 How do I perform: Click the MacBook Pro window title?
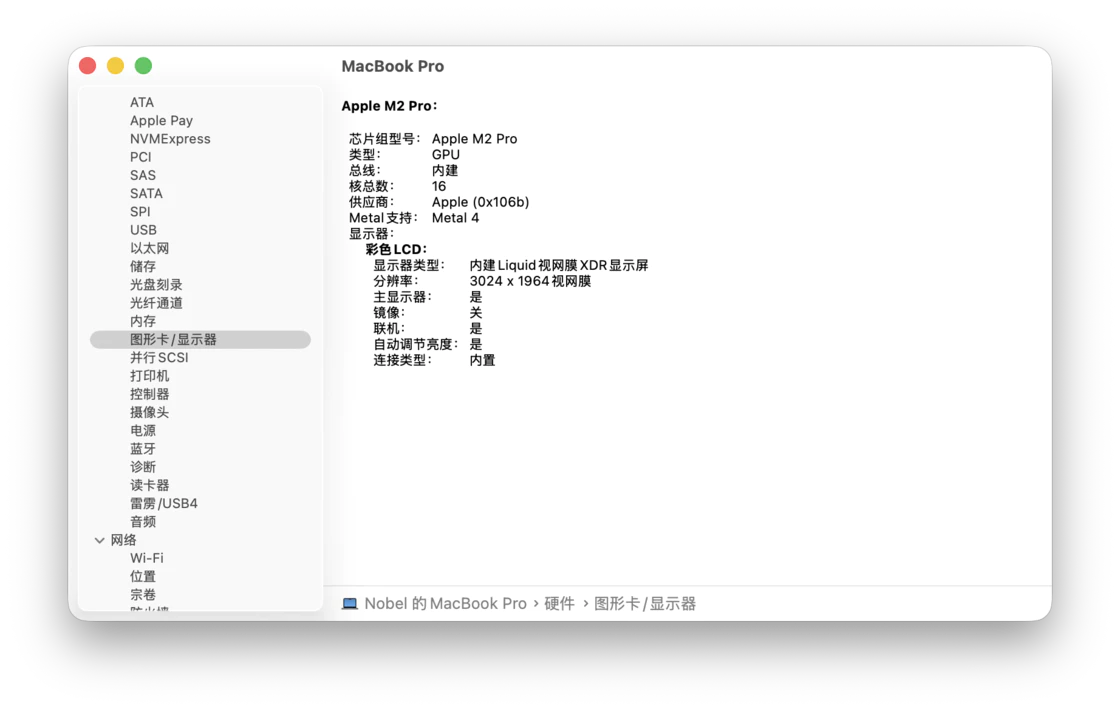pyautogui.click(x=393, y=66)
